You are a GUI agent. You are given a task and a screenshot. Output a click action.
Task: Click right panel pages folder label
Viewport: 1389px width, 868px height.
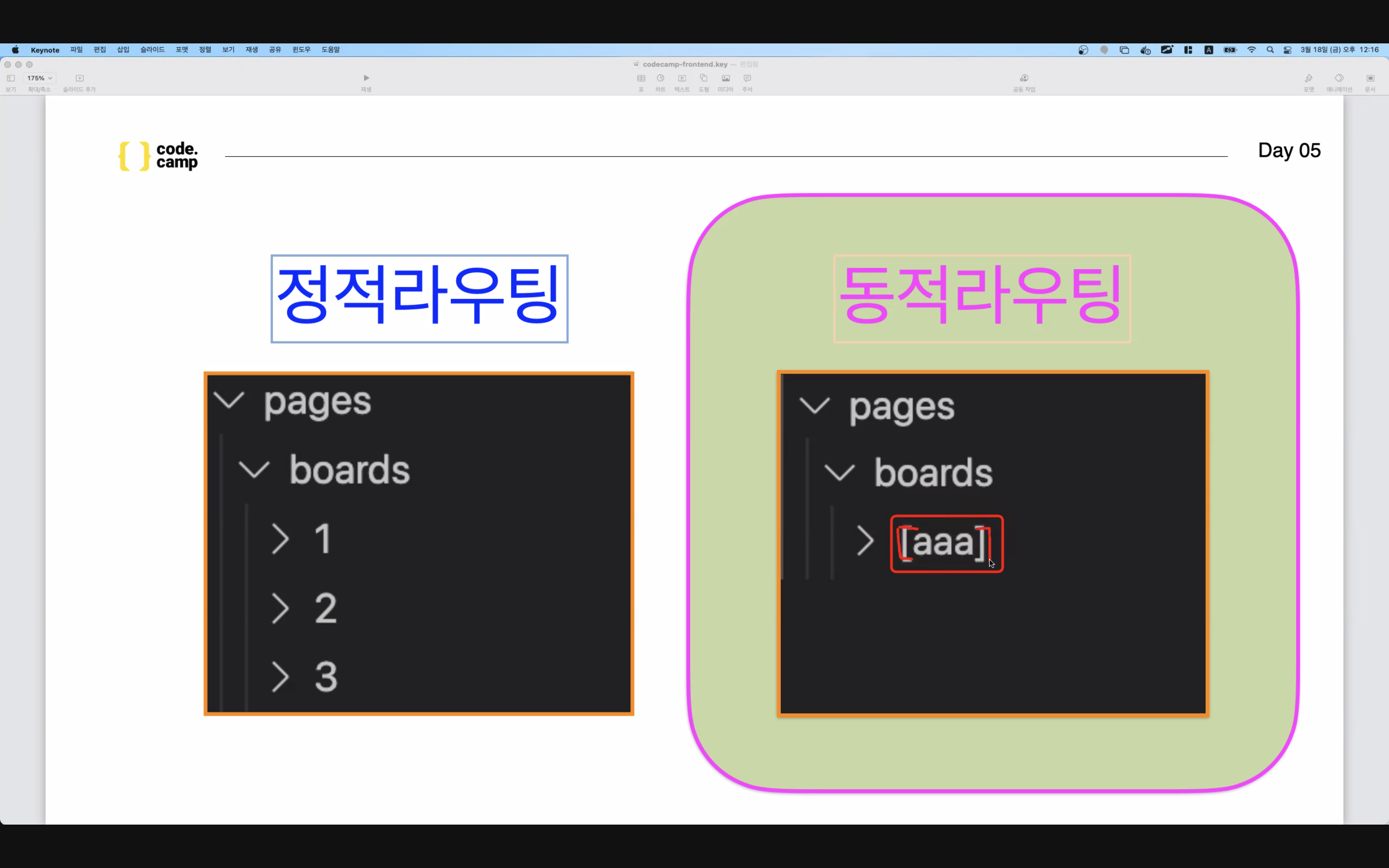coord(902,408)
